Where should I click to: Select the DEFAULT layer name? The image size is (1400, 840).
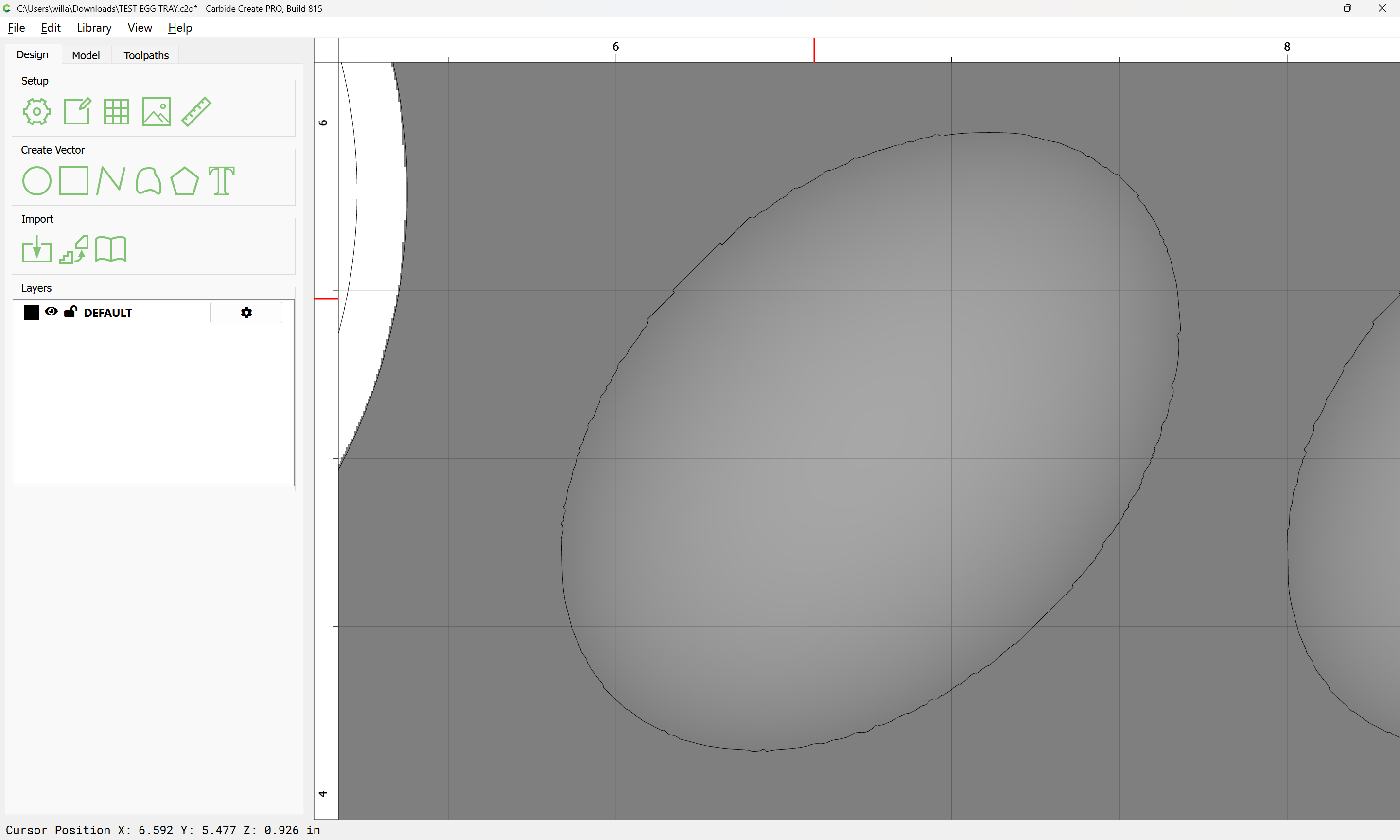[107, 313]
